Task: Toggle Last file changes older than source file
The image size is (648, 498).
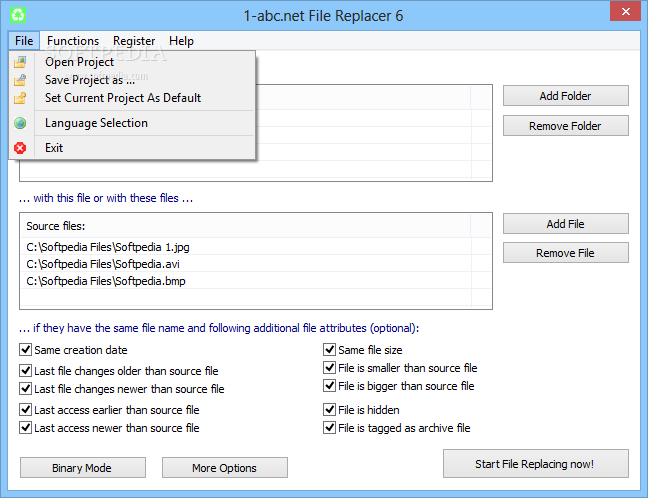Action: point(26,370)
